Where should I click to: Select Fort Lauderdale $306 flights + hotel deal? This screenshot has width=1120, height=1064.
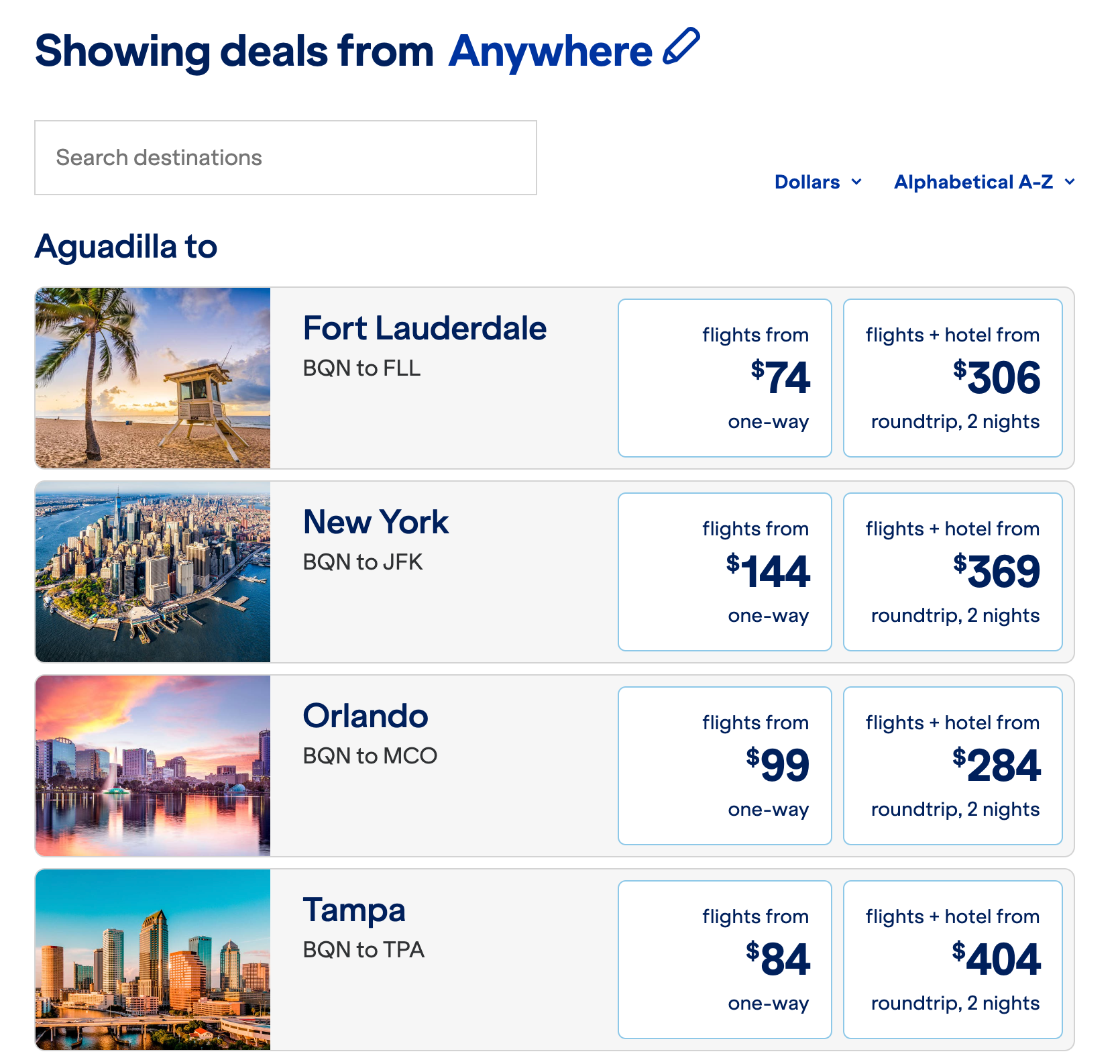click(952, 378)
